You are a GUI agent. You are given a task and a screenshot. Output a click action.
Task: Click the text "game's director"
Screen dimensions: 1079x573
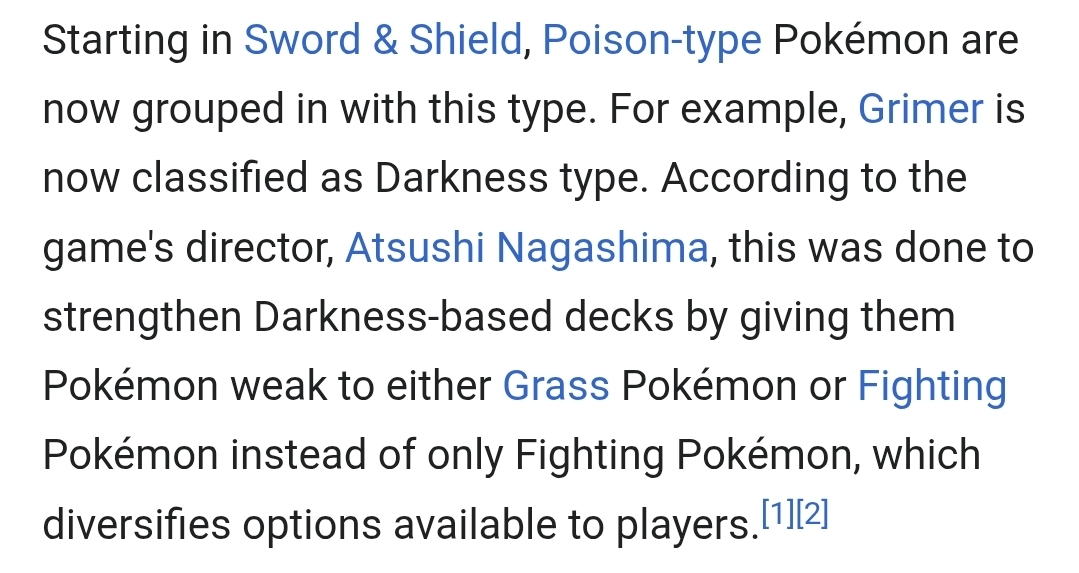pos(188,248)
